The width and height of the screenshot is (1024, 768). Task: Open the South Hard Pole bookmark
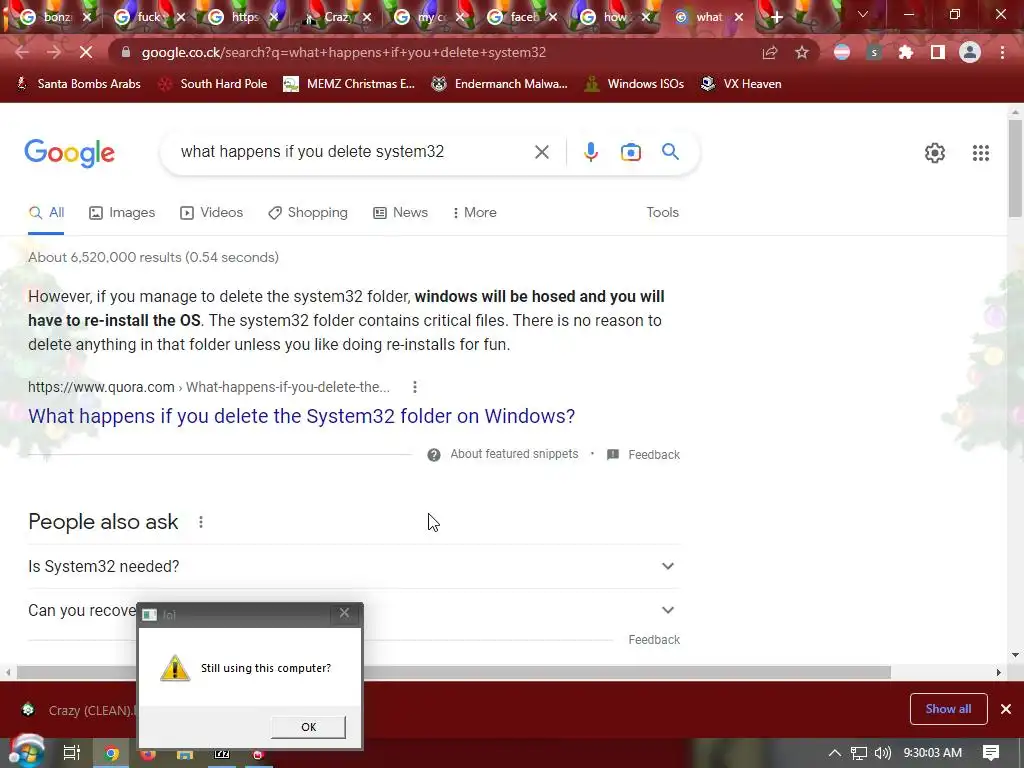click(213, 84)
